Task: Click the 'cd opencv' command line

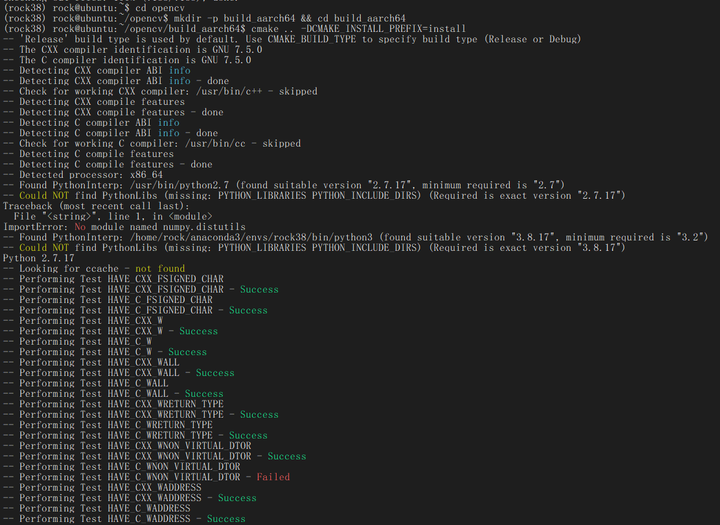Action: (x=94, y=8)
